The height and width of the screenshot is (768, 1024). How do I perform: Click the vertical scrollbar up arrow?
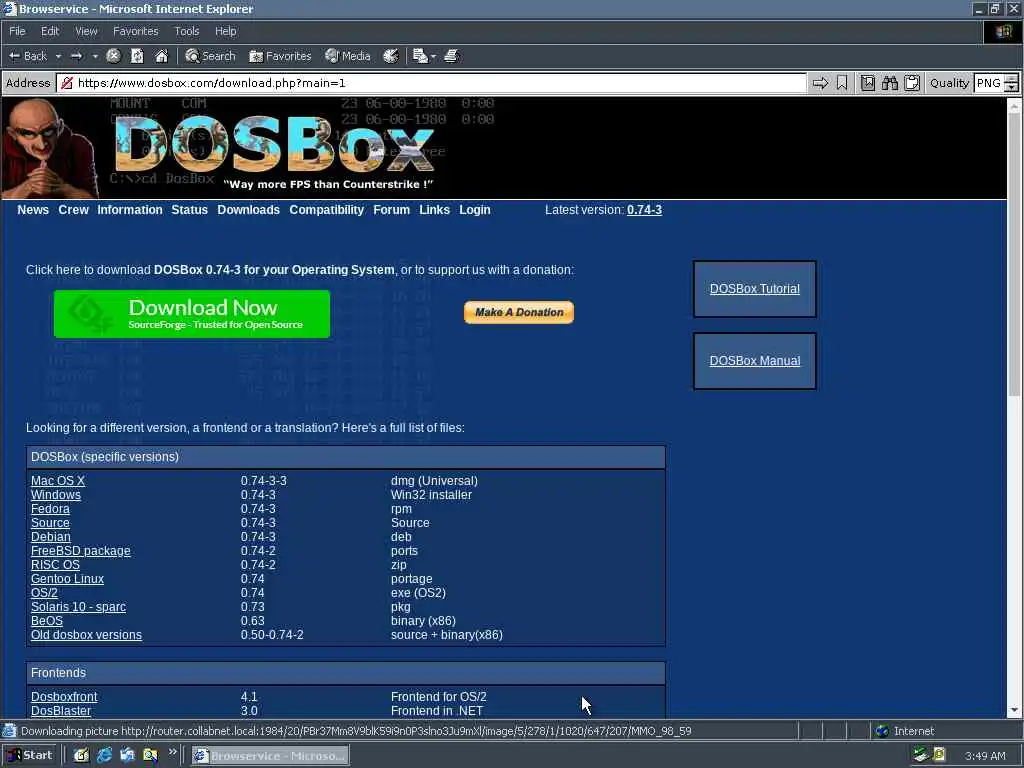point(1014,104)
